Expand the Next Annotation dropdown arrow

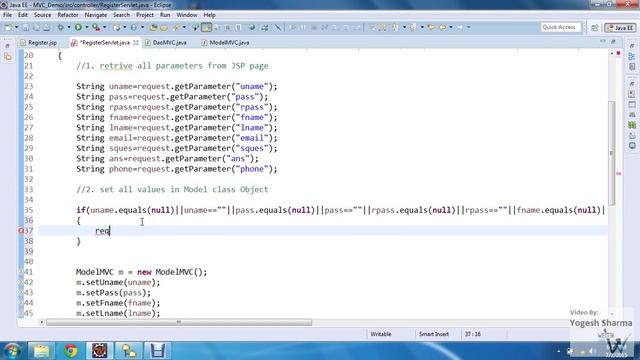(404, 27)
